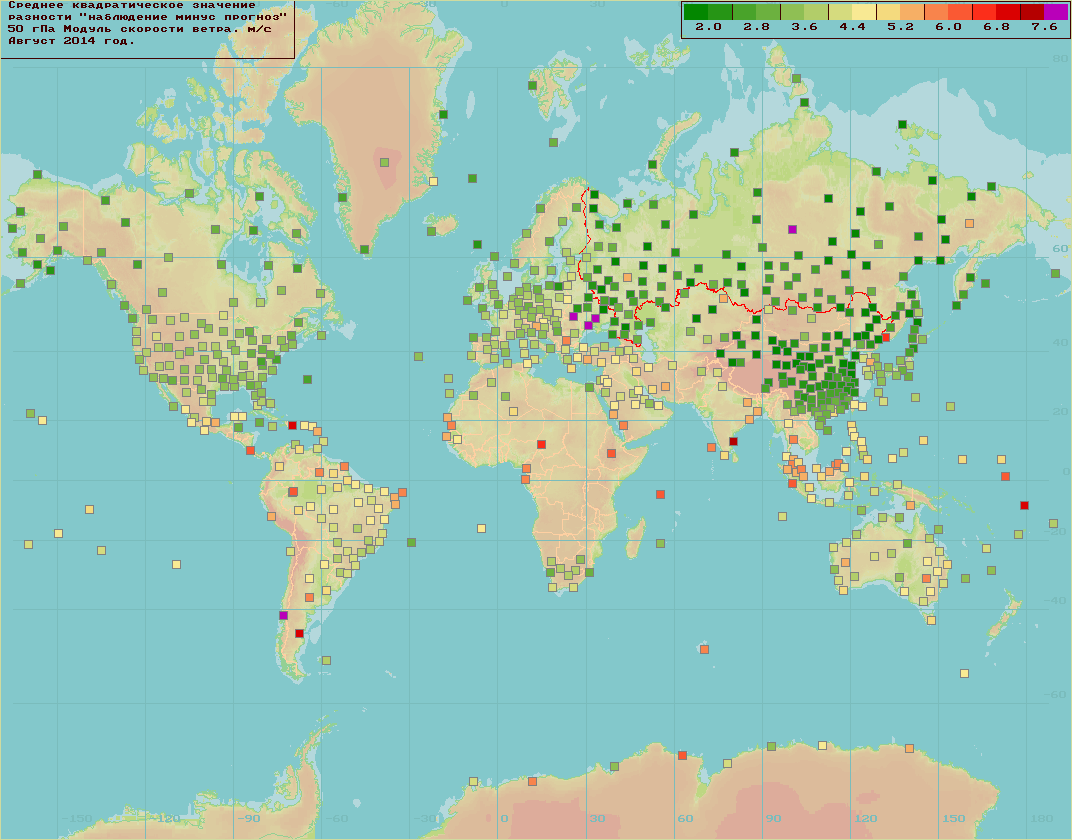1072x840 pixels.
Task: Click bottom longitude label 90
Action: (773, 819)
